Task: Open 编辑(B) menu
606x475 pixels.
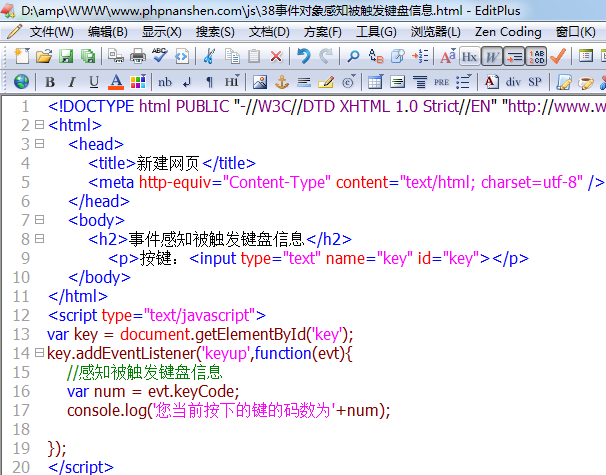Action: [x=107, y=32]
